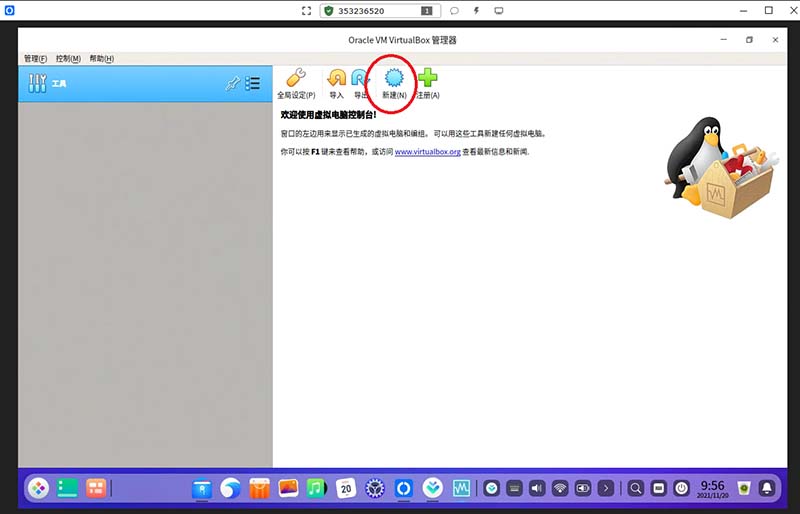Click the chat bubble in remote toolbar
This screenshot has height=514, width=800.
tap(454, 11)
